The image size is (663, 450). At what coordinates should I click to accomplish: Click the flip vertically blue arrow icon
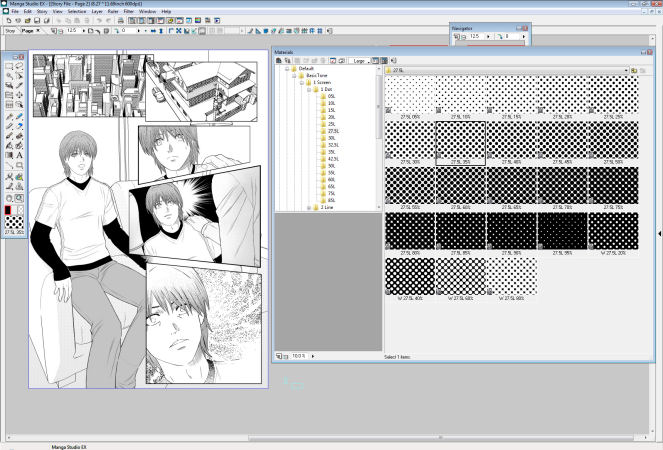click(x=161, y=31)
